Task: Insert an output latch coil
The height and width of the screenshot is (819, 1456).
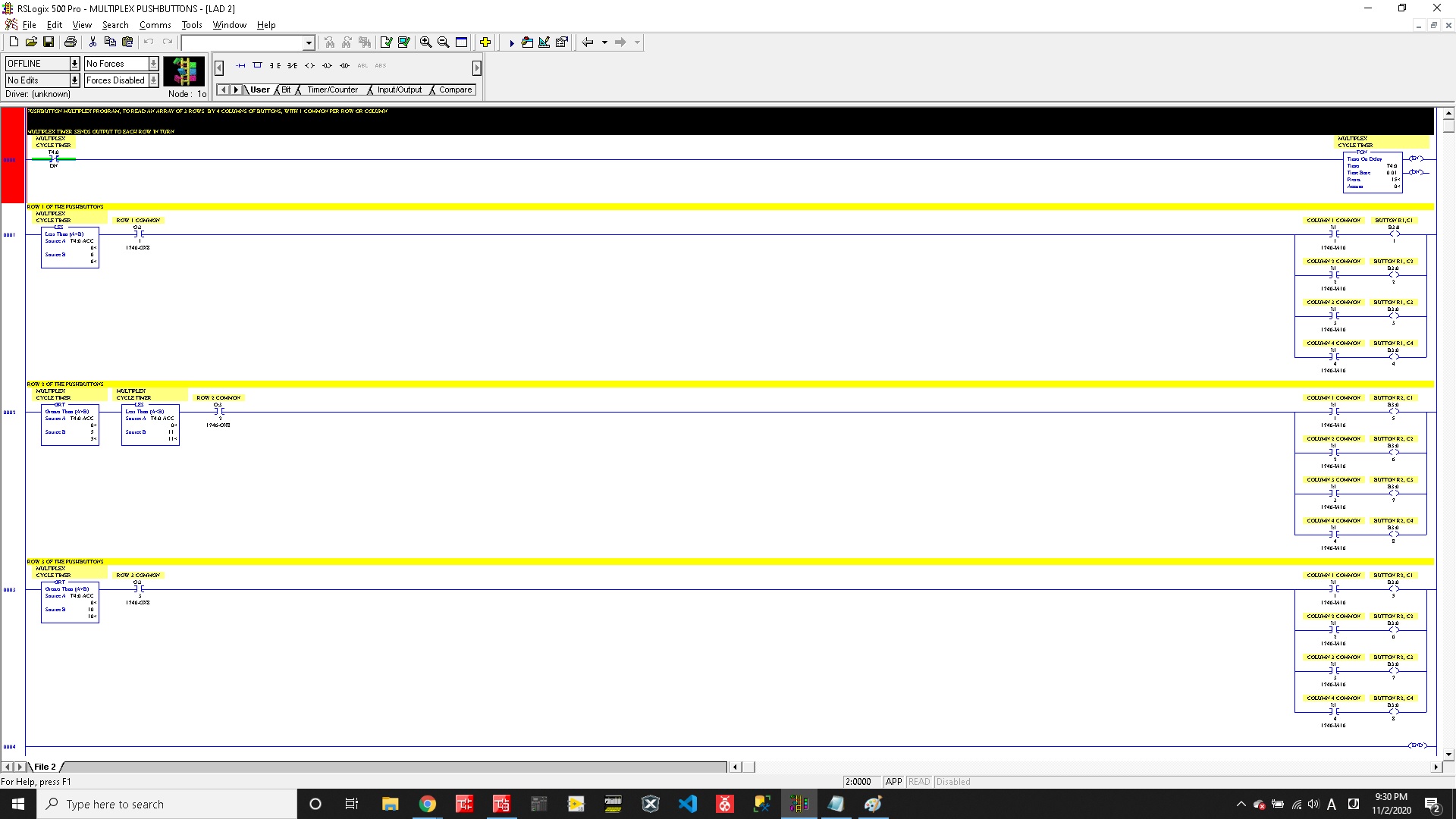Action: (x=327, y=66)
